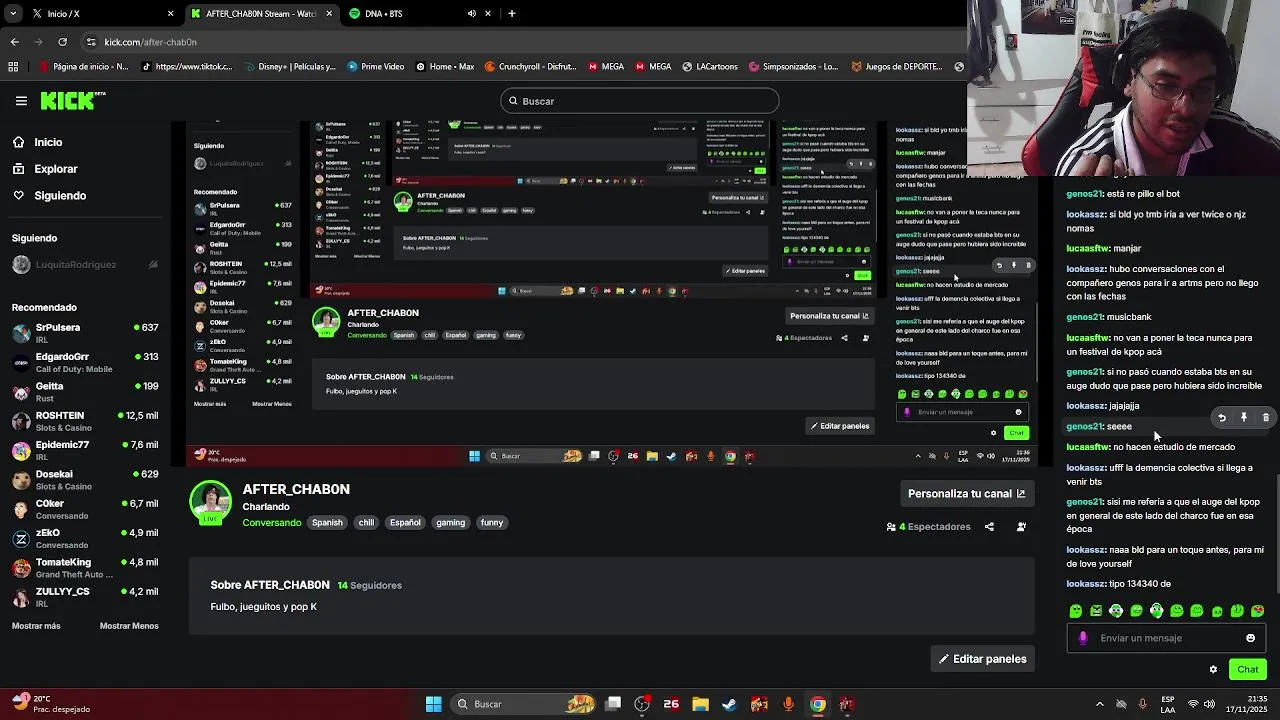1280x720 pixels.
Task: Click the Spanish tag
Action: tap(327, 522)
